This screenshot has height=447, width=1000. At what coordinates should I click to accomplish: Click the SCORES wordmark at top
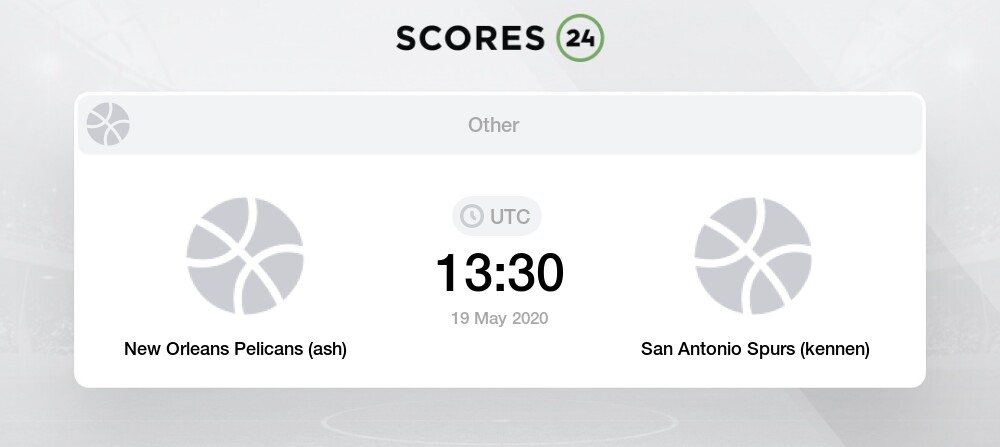tap(470, 38)
